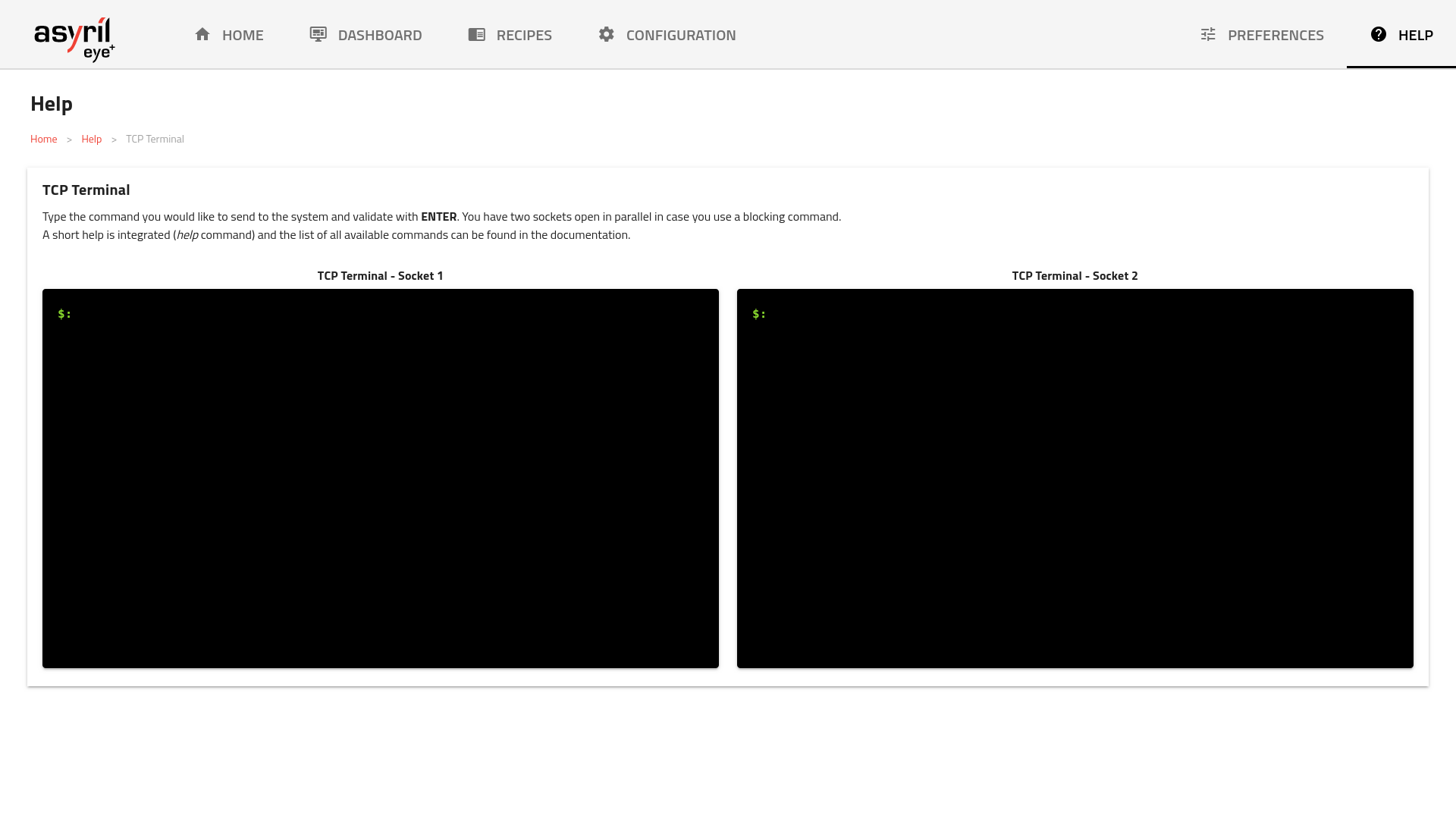This screenshot has height=819, width=1456.
Task: Switch to the DASHBOARD section
Action: coord(381,35)
